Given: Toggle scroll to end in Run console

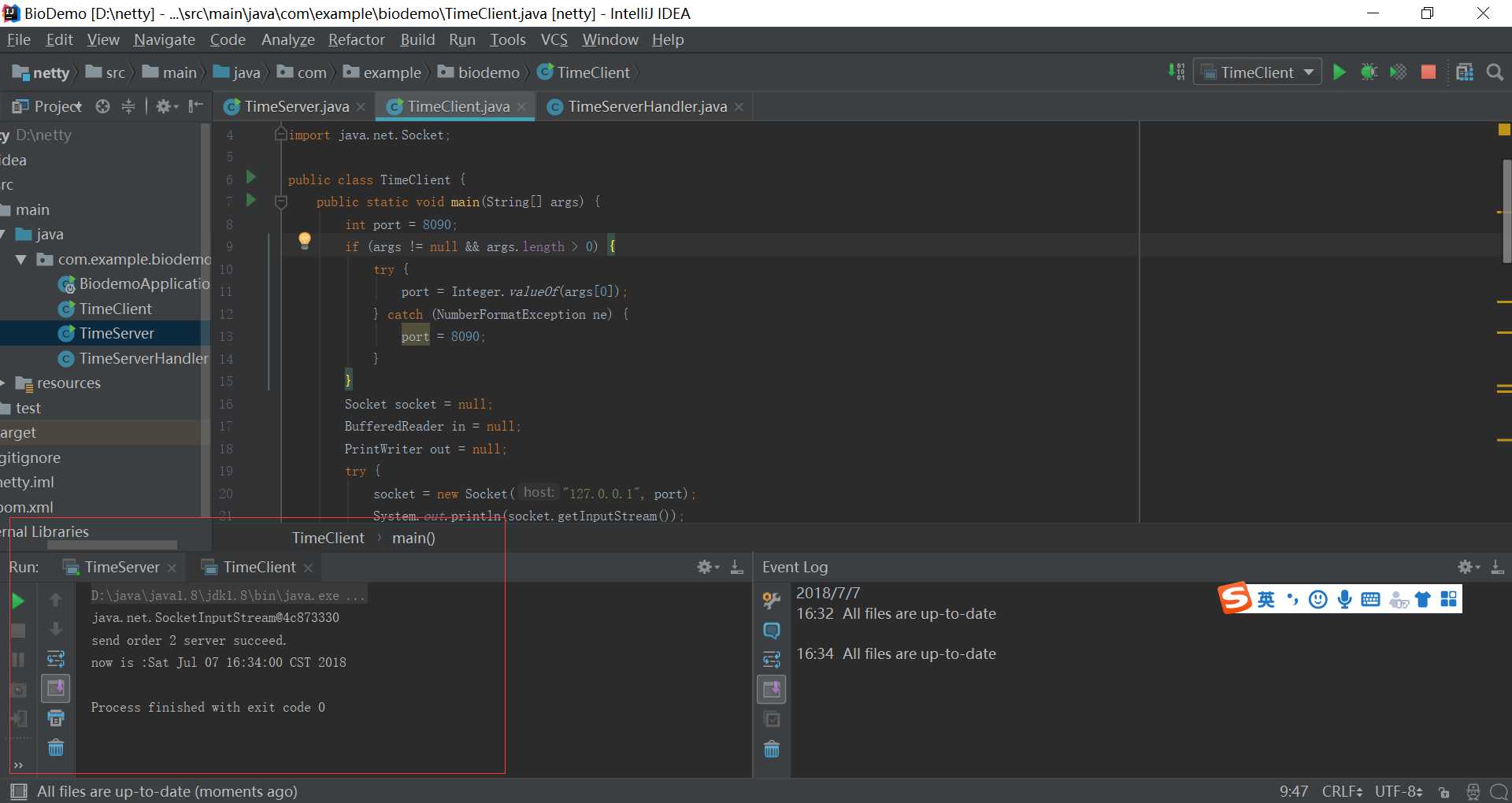Looking at the screenshot, I should point(56,689).
